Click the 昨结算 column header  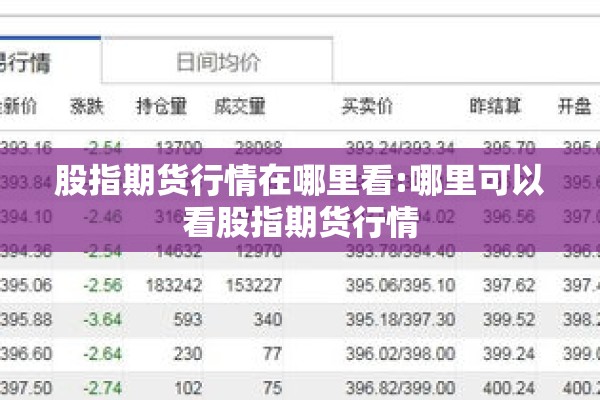click(x=495, y=106)
